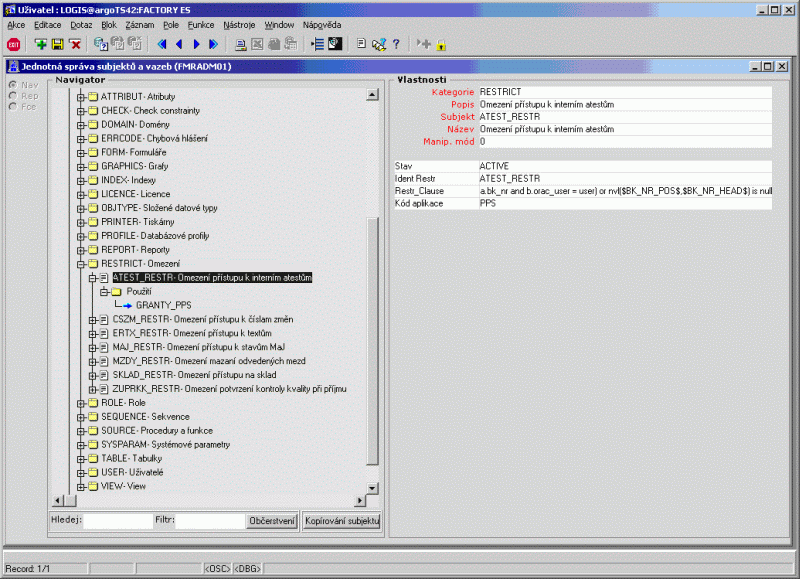This screenshot has width=800, height=579.
Task: Expand the ROLE- Role tree node
Action: pos(81,404)
